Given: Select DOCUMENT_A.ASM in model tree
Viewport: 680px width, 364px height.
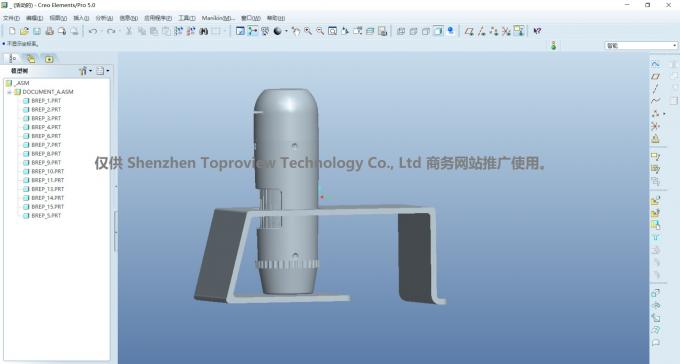Looking at the screenshot, I should click(x=44, y=92).
